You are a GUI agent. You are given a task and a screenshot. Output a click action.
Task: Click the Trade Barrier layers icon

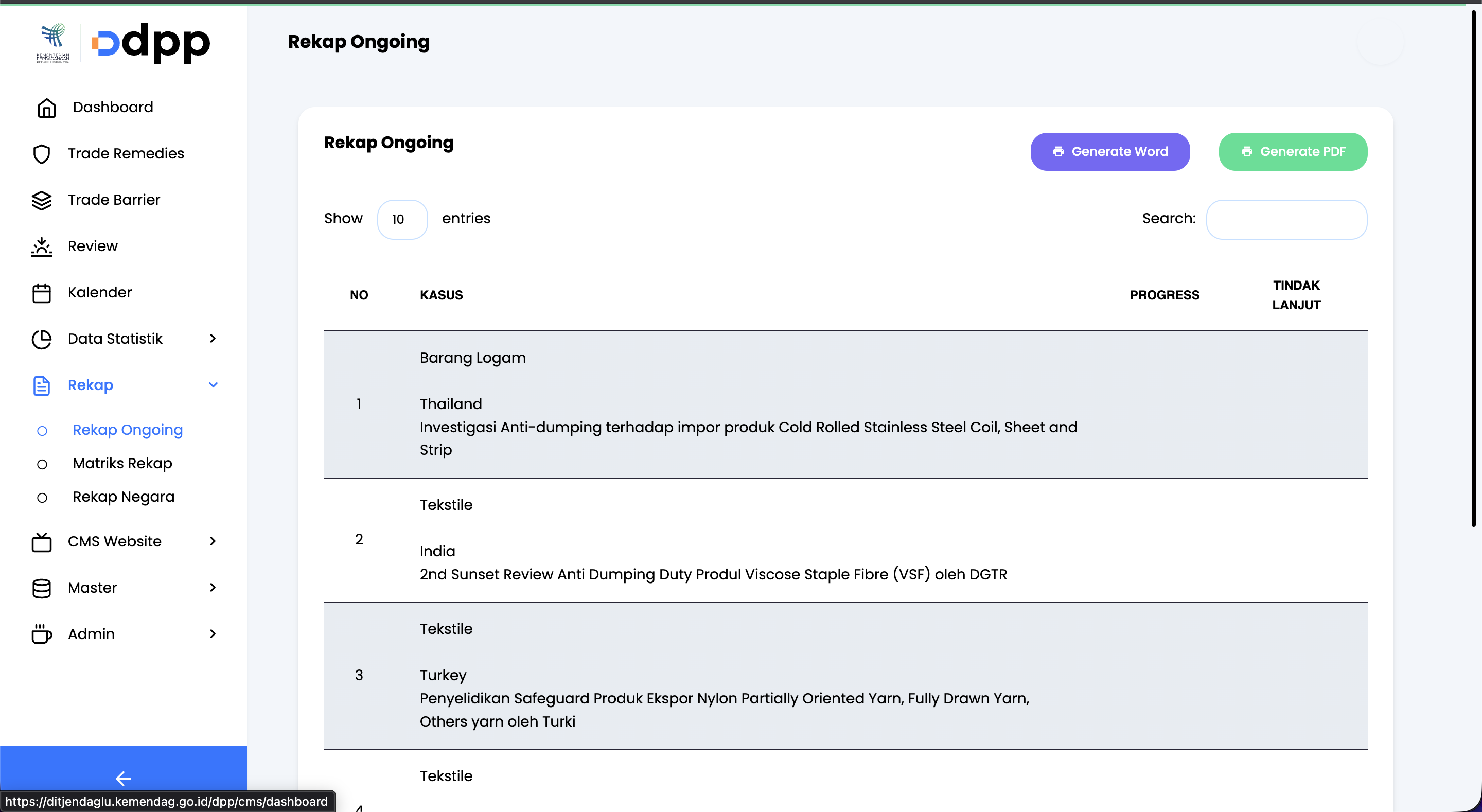(x=41, y=200)
